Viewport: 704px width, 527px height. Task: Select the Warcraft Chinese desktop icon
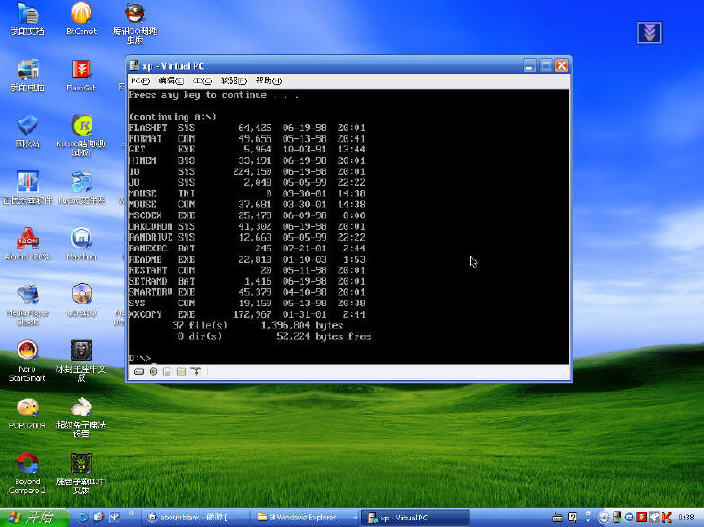[x=81, y=474]
